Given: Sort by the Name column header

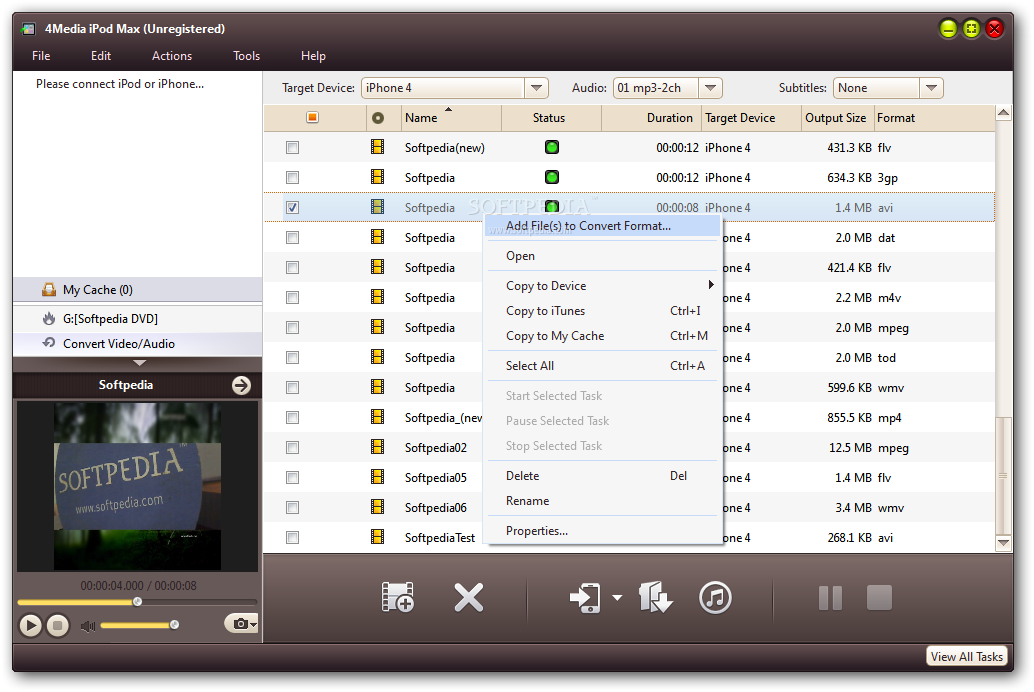Looking at the screenshot, I should [x=452, y=118].
